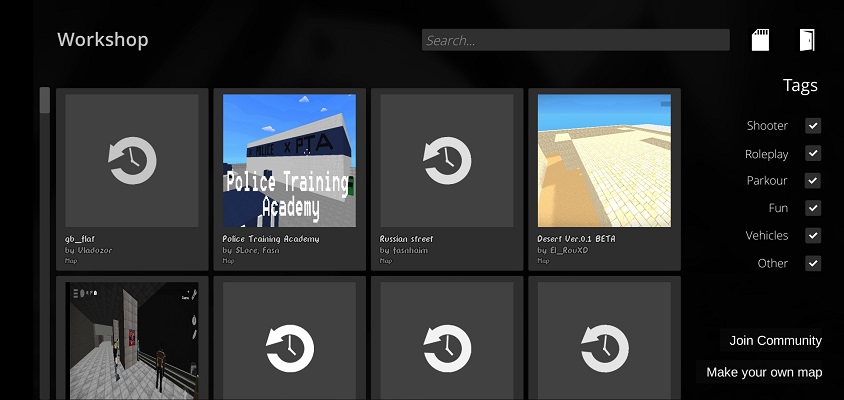Toggle the Roleplay tag checkbox
This screenshot has height=400, width=844.
(813, 154)
